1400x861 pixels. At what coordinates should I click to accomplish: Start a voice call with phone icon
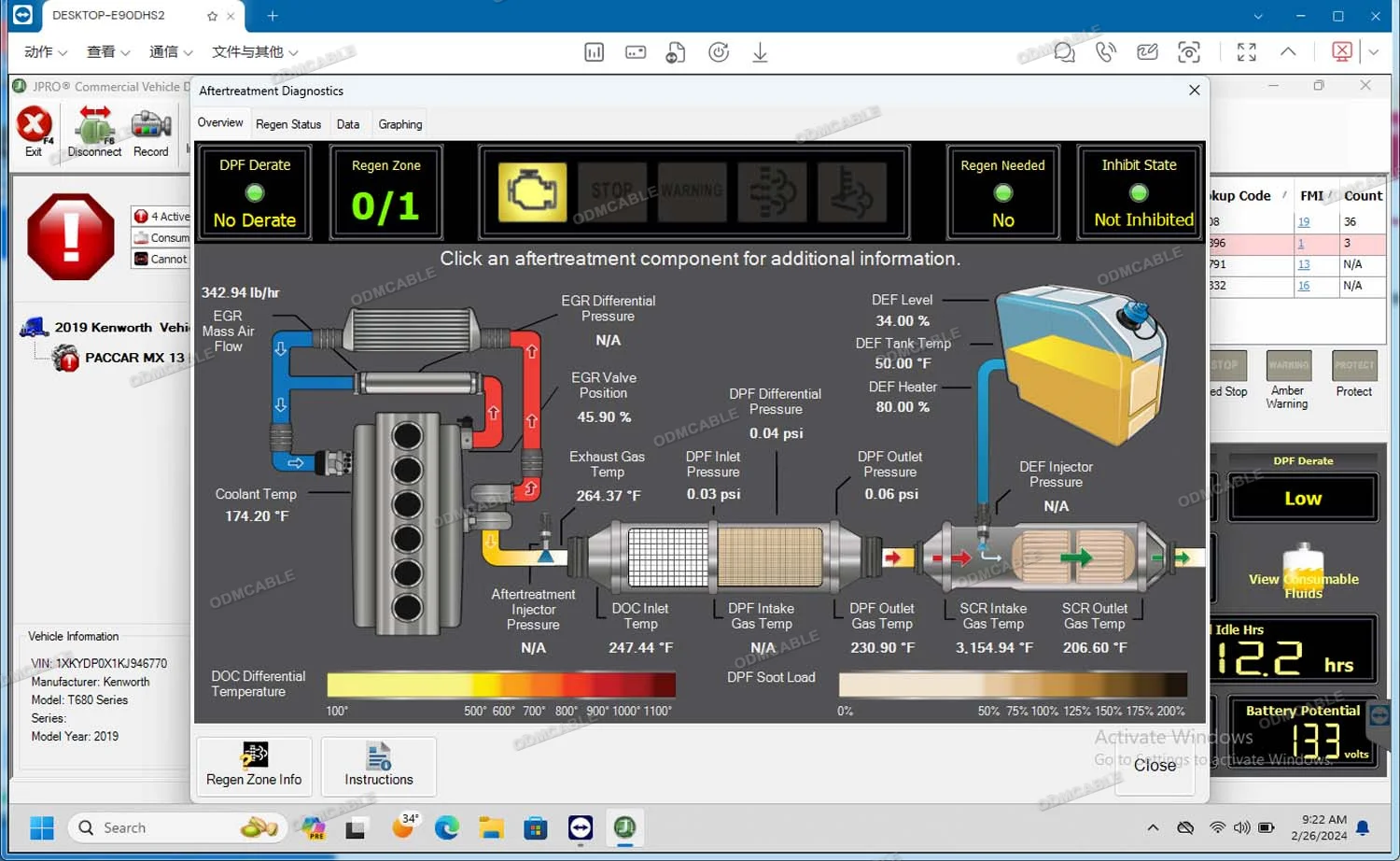click(1106, 52)
